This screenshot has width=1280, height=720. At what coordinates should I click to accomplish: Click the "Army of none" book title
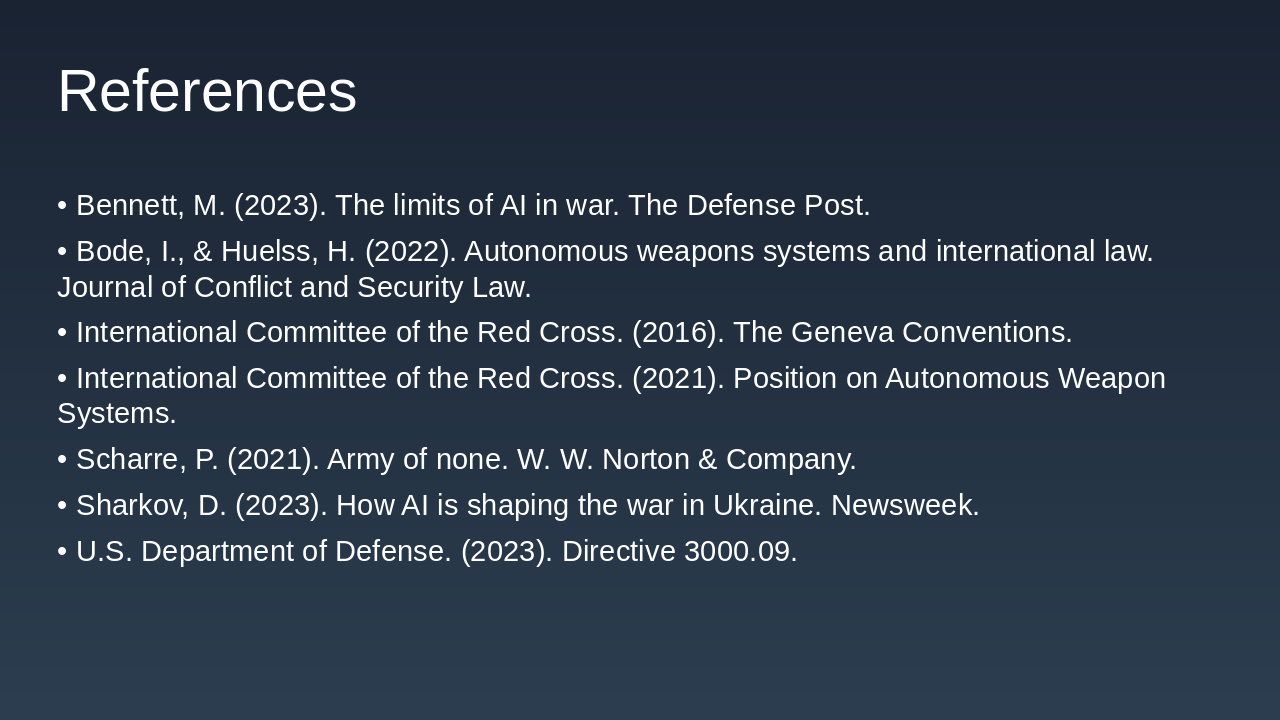coord(417,459)
